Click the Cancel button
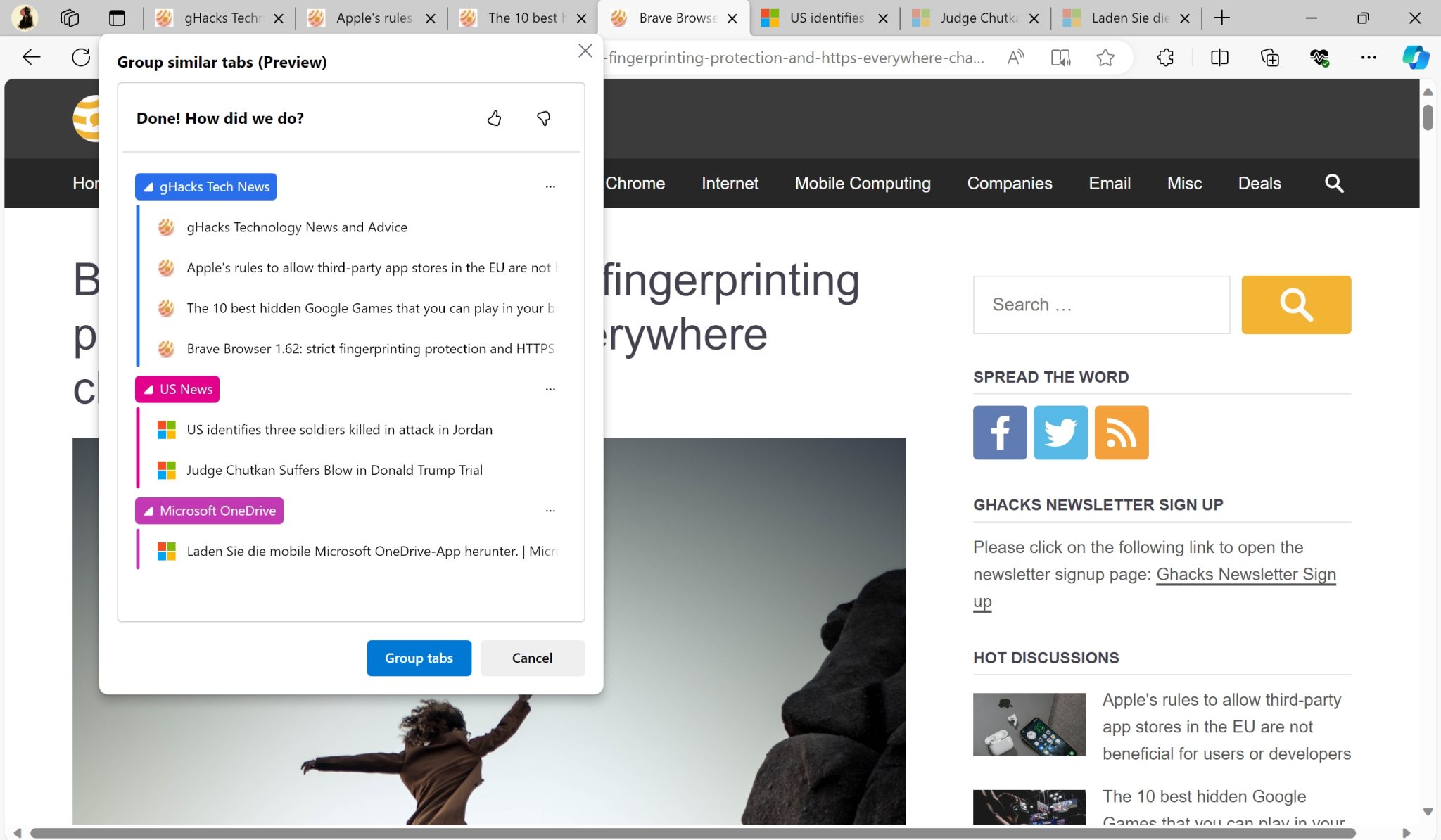 532,658
